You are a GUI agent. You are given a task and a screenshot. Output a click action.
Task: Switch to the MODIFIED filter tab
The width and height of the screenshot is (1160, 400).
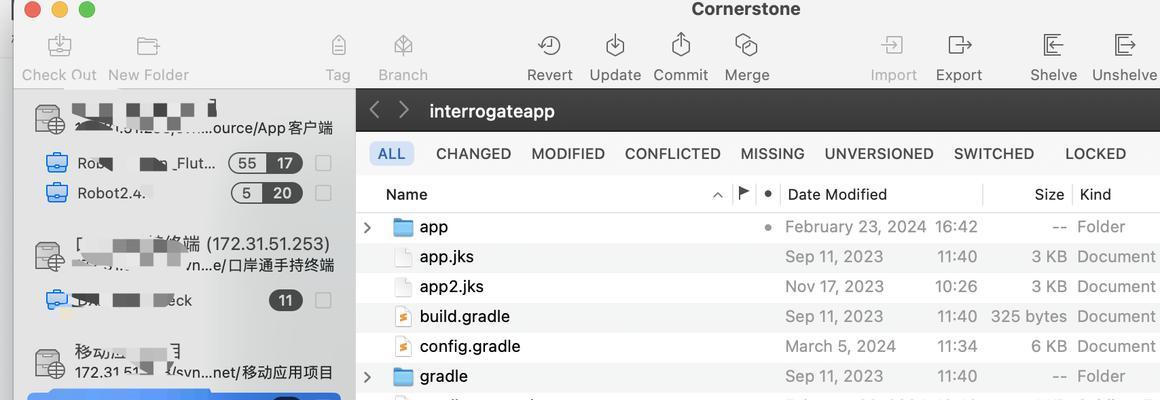click(568, 154)
